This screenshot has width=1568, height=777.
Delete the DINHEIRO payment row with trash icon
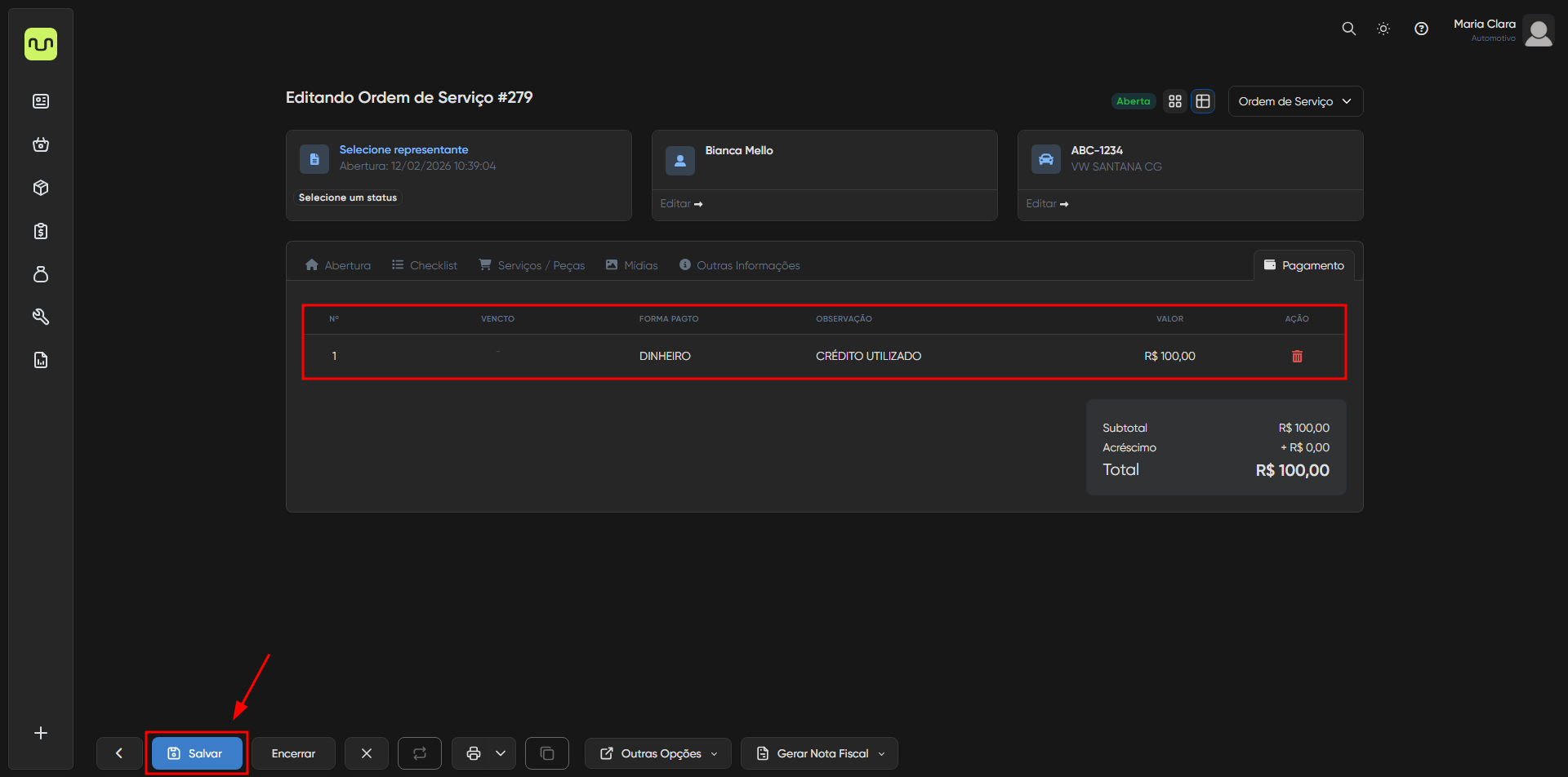pos(1296,357)
